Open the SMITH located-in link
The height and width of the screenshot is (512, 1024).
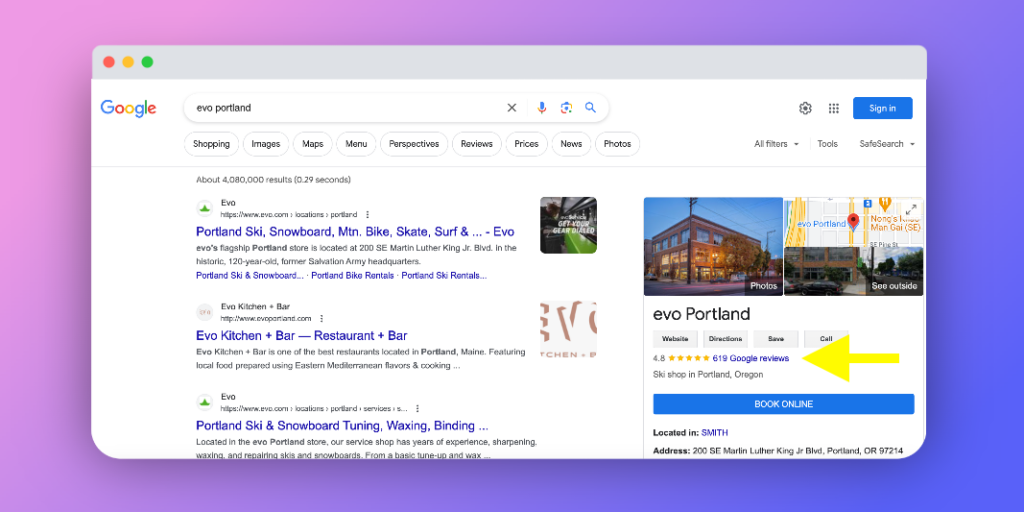tap(714, 432)
